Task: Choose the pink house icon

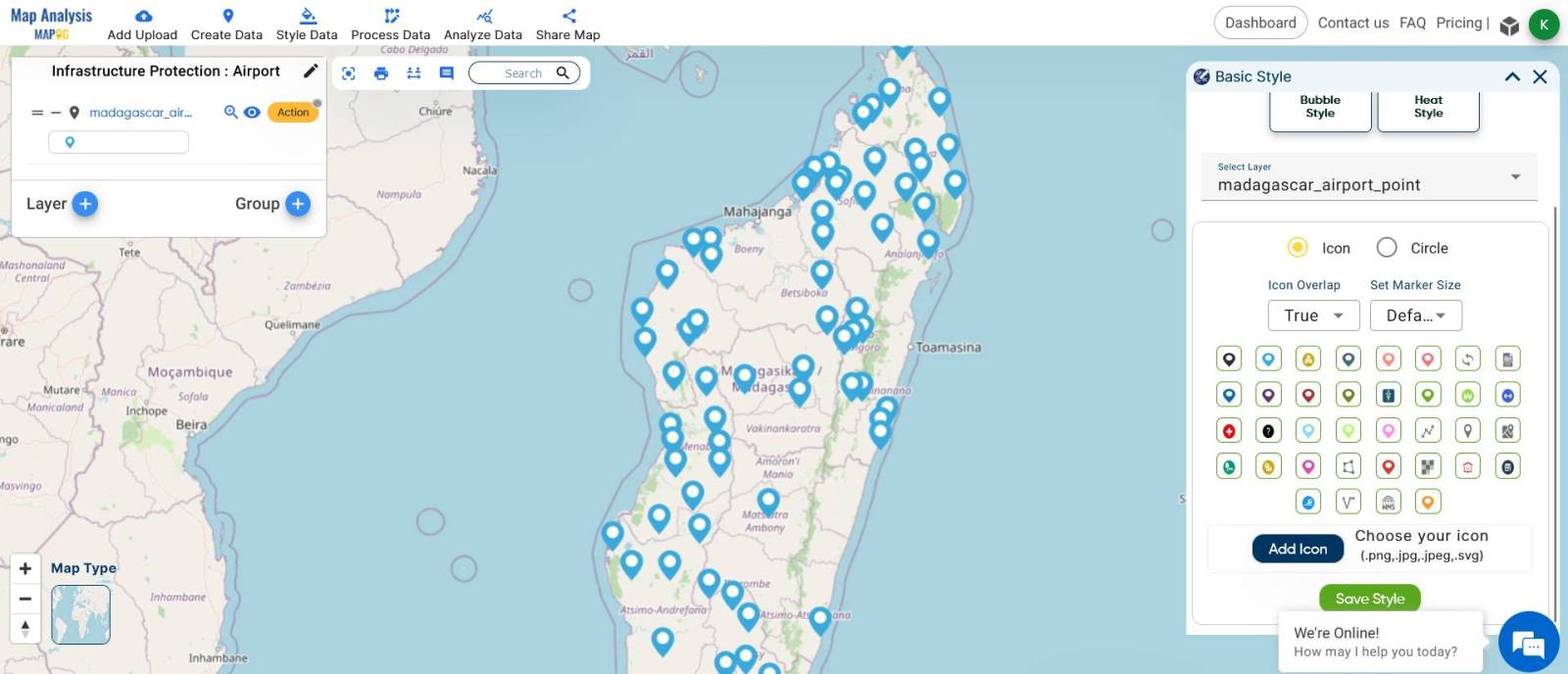Action: 1468,466
